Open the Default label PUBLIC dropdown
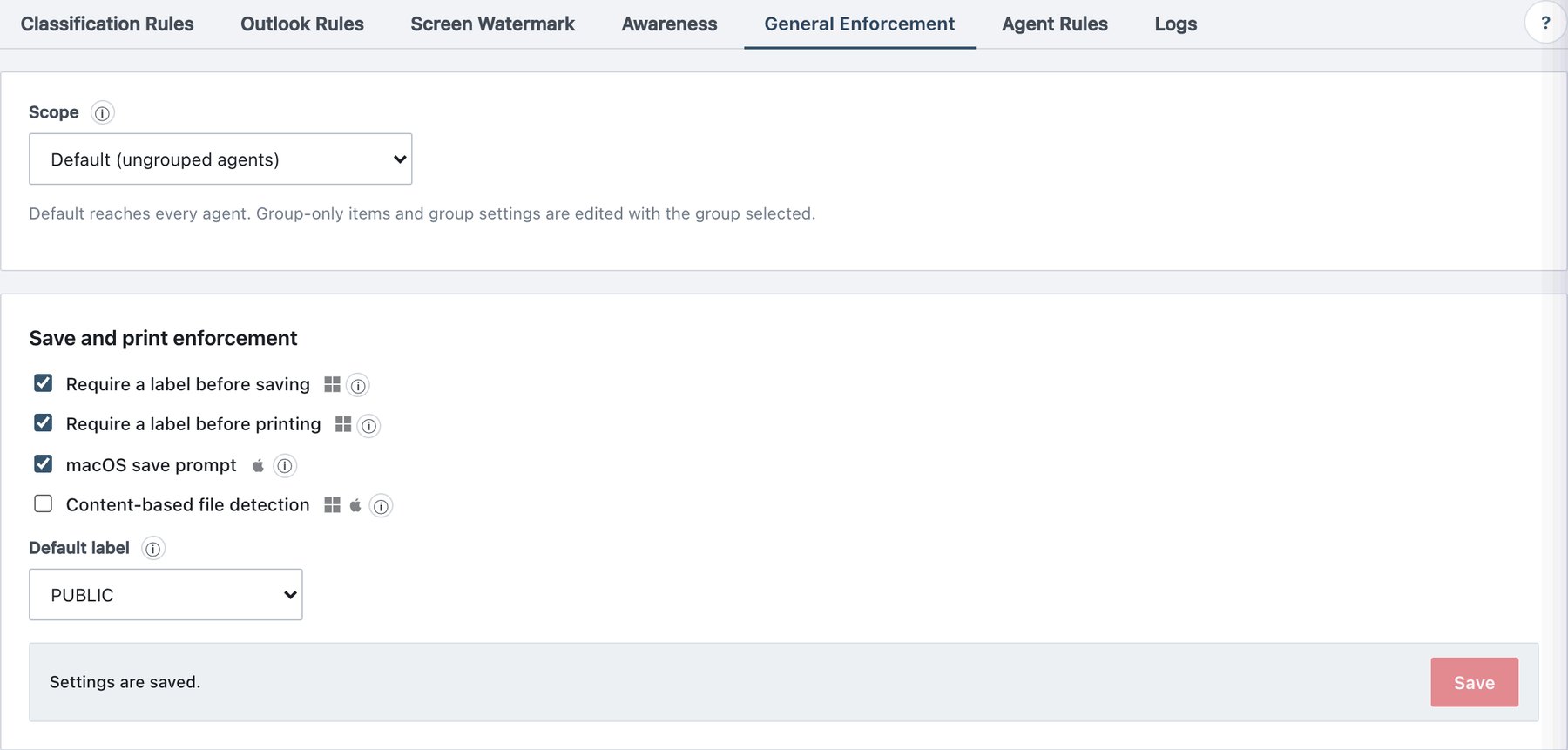This screenshot has width=1568, height=750. tap(166, 595)
